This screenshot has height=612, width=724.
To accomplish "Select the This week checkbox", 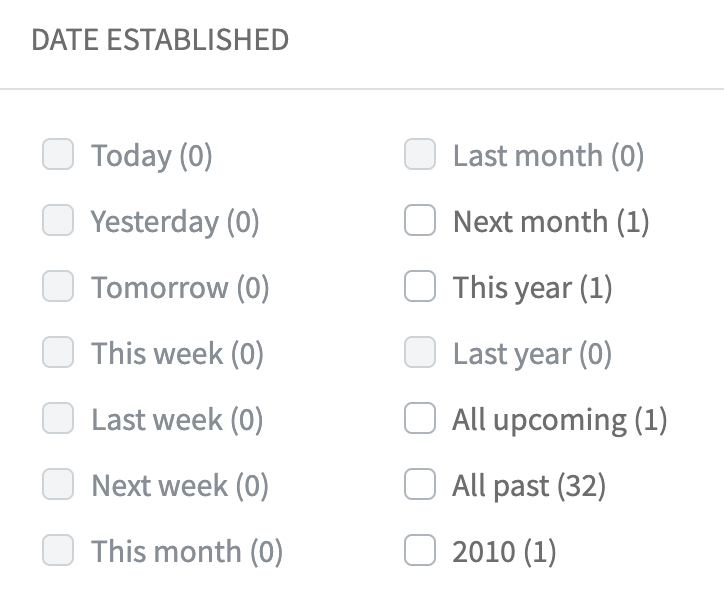I will 58,353.
